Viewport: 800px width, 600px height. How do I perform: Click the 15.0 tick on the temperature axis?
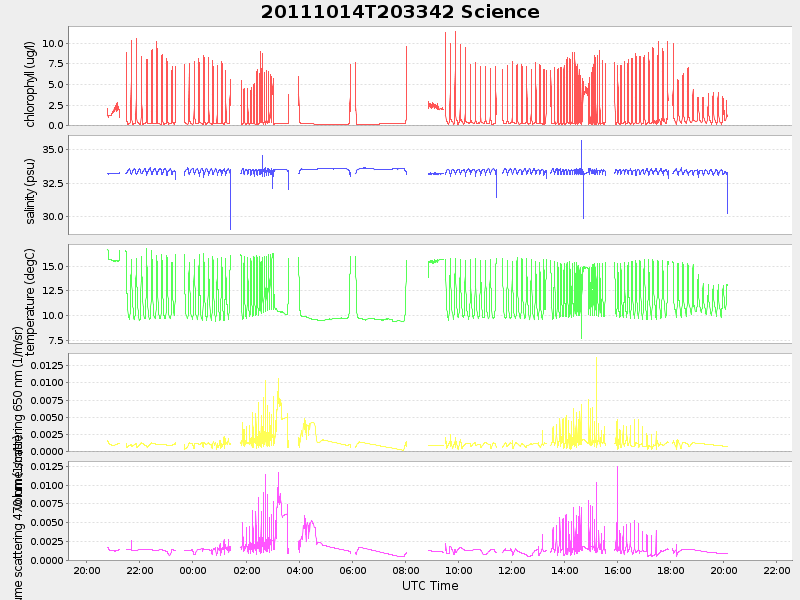pos(53,267)
